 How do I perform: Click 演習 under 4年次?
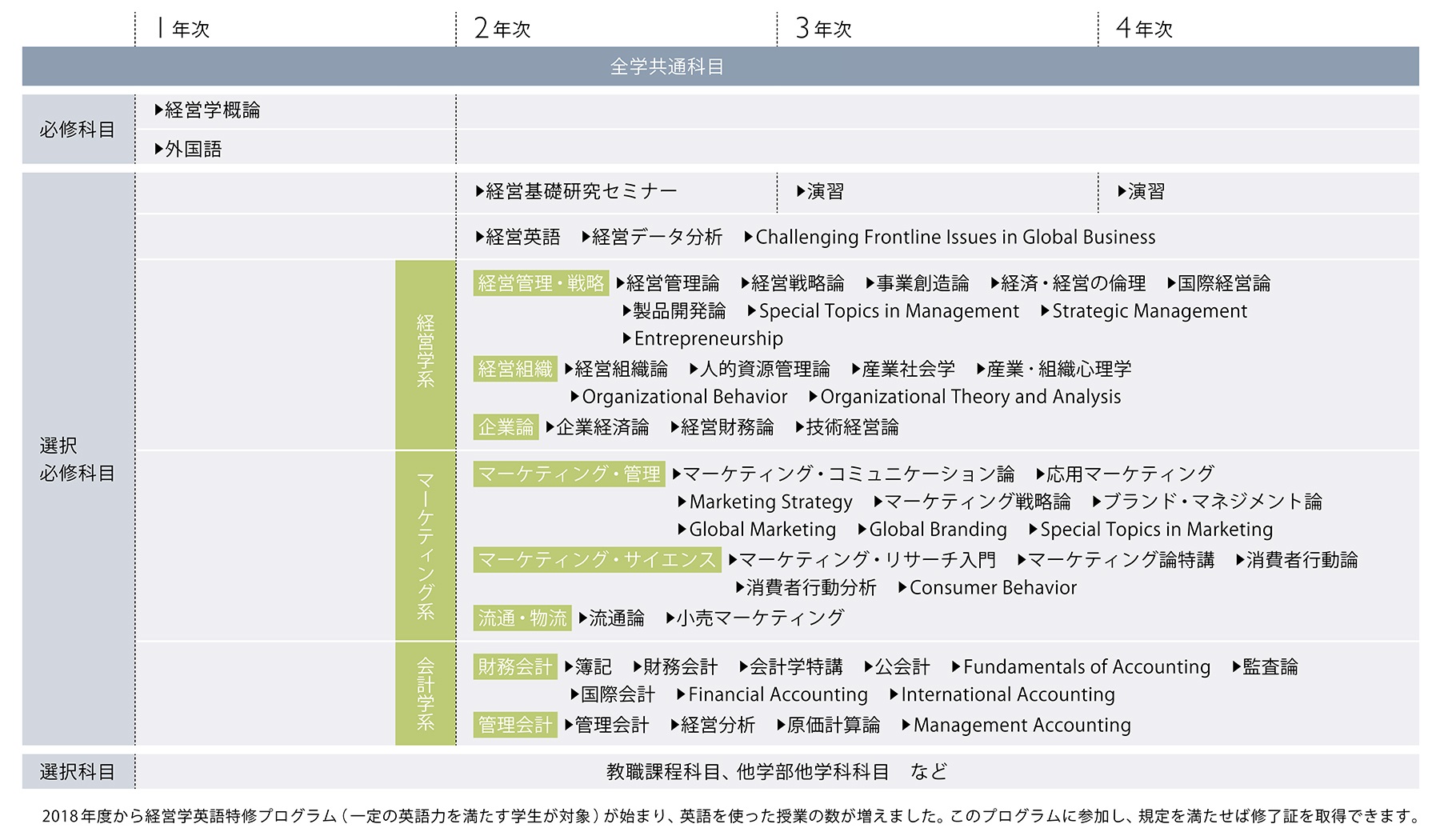pos(1141,191)
